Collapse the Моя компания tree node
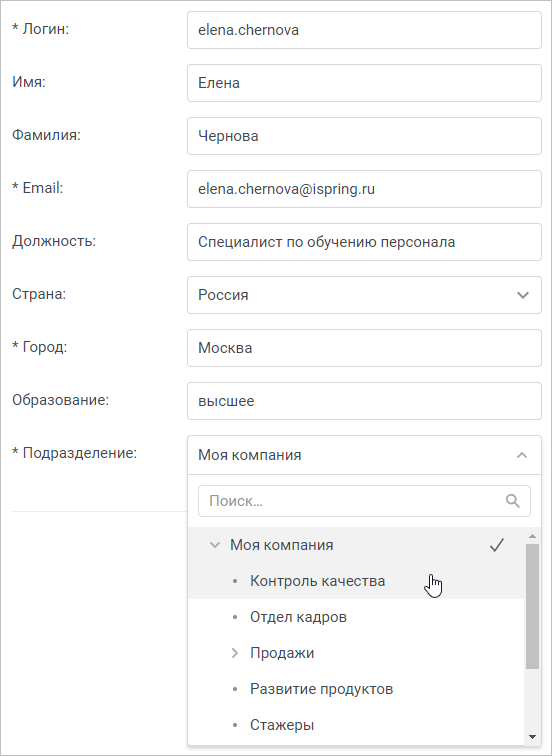The width and height of the screenshot is (552, 756). click(215, 545)
